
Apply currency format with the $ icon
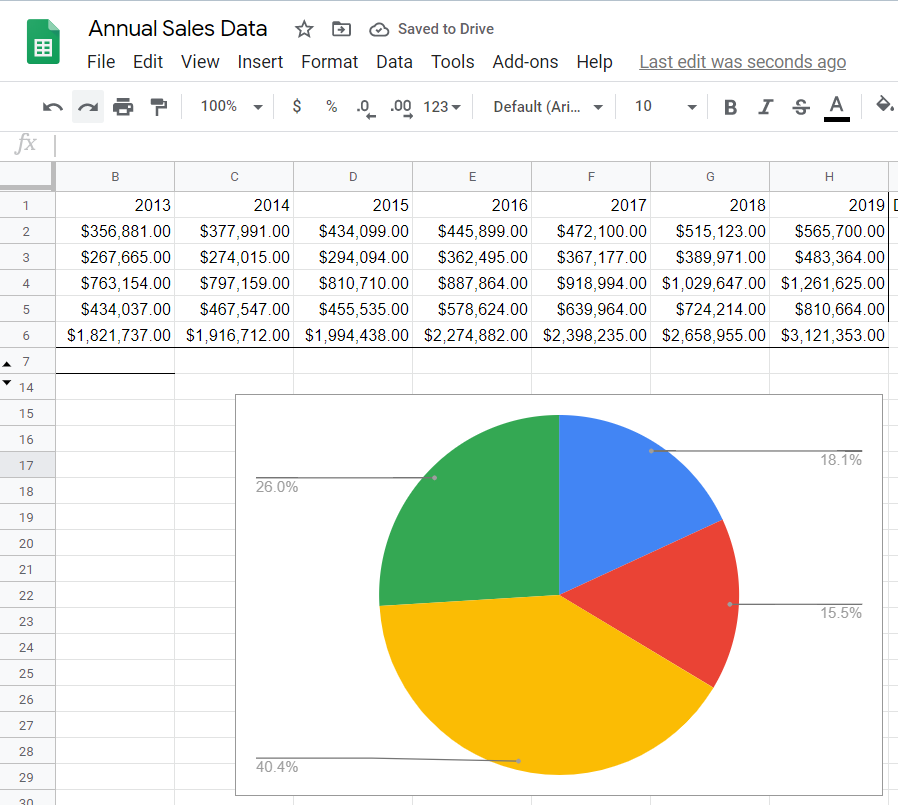(296, 106)
